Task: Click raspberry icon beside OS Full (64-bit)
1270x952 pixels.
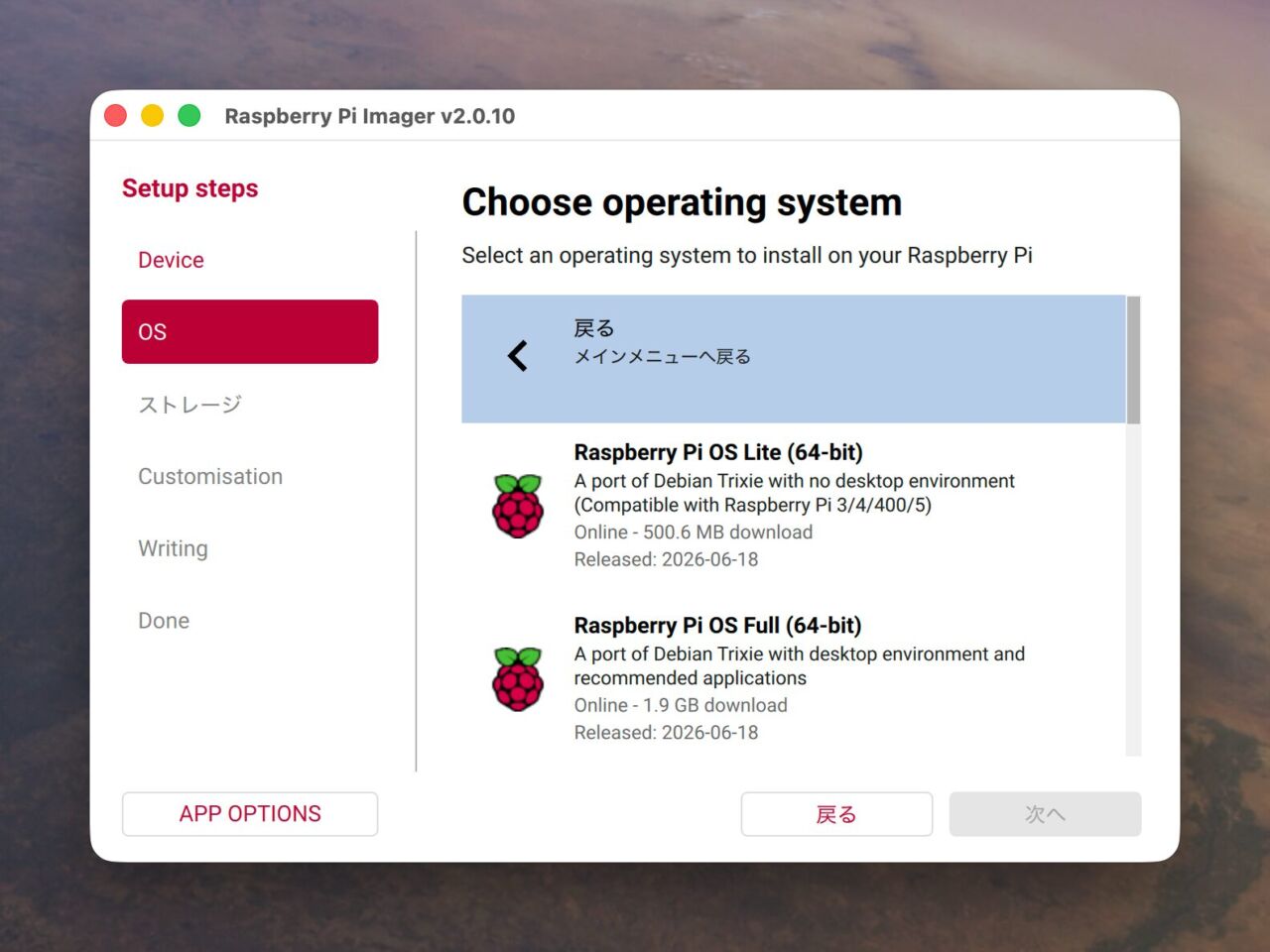Action: [x=518, y=679]
